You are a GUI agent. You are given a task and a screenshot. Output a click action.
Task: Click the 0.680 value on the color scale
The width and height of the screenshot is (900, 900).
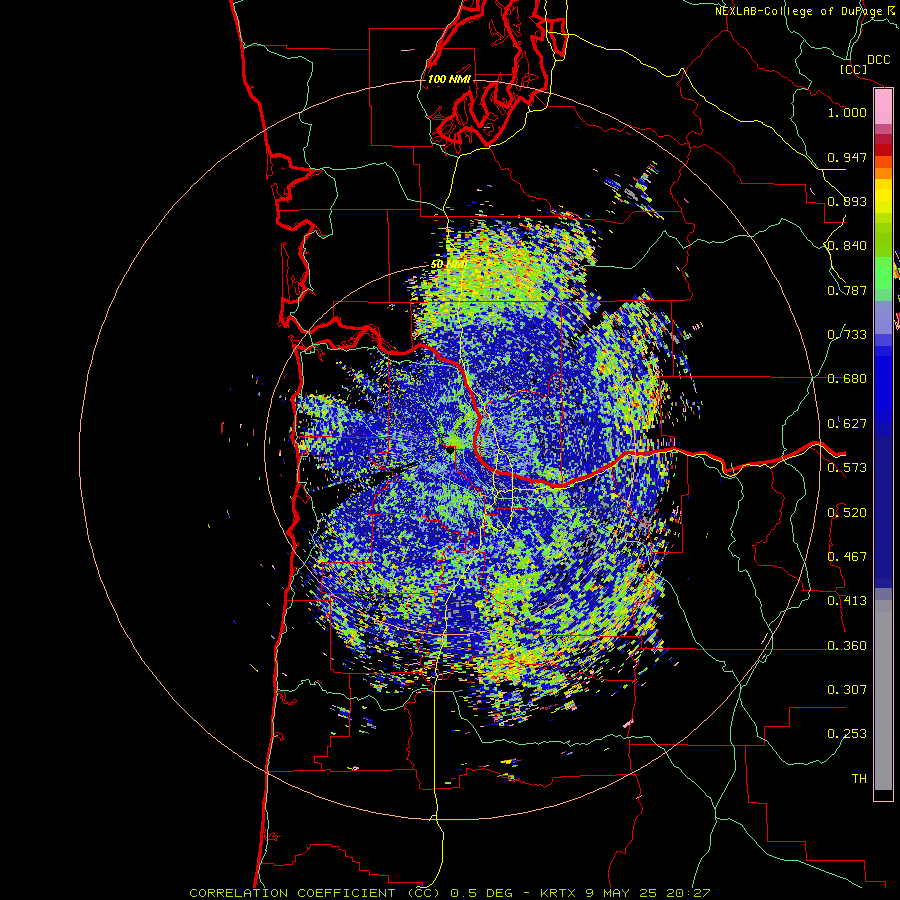(847, 379)
